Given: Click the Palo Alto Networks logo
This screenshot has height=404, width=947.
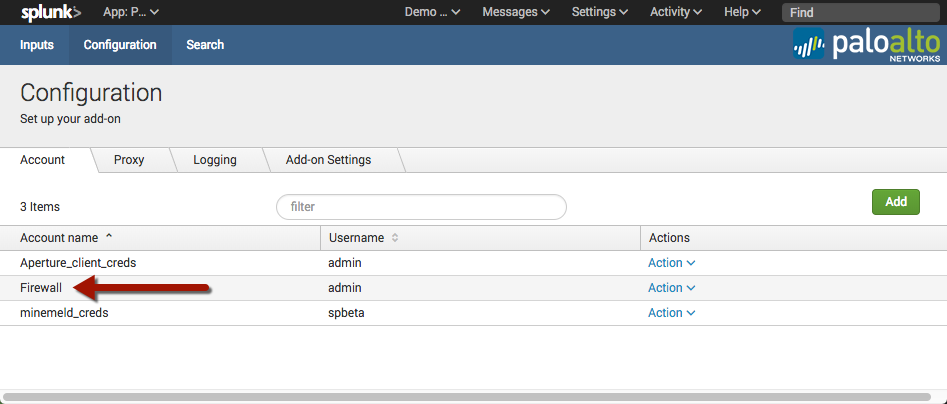Looking at the screenshot, I should 866,45.
